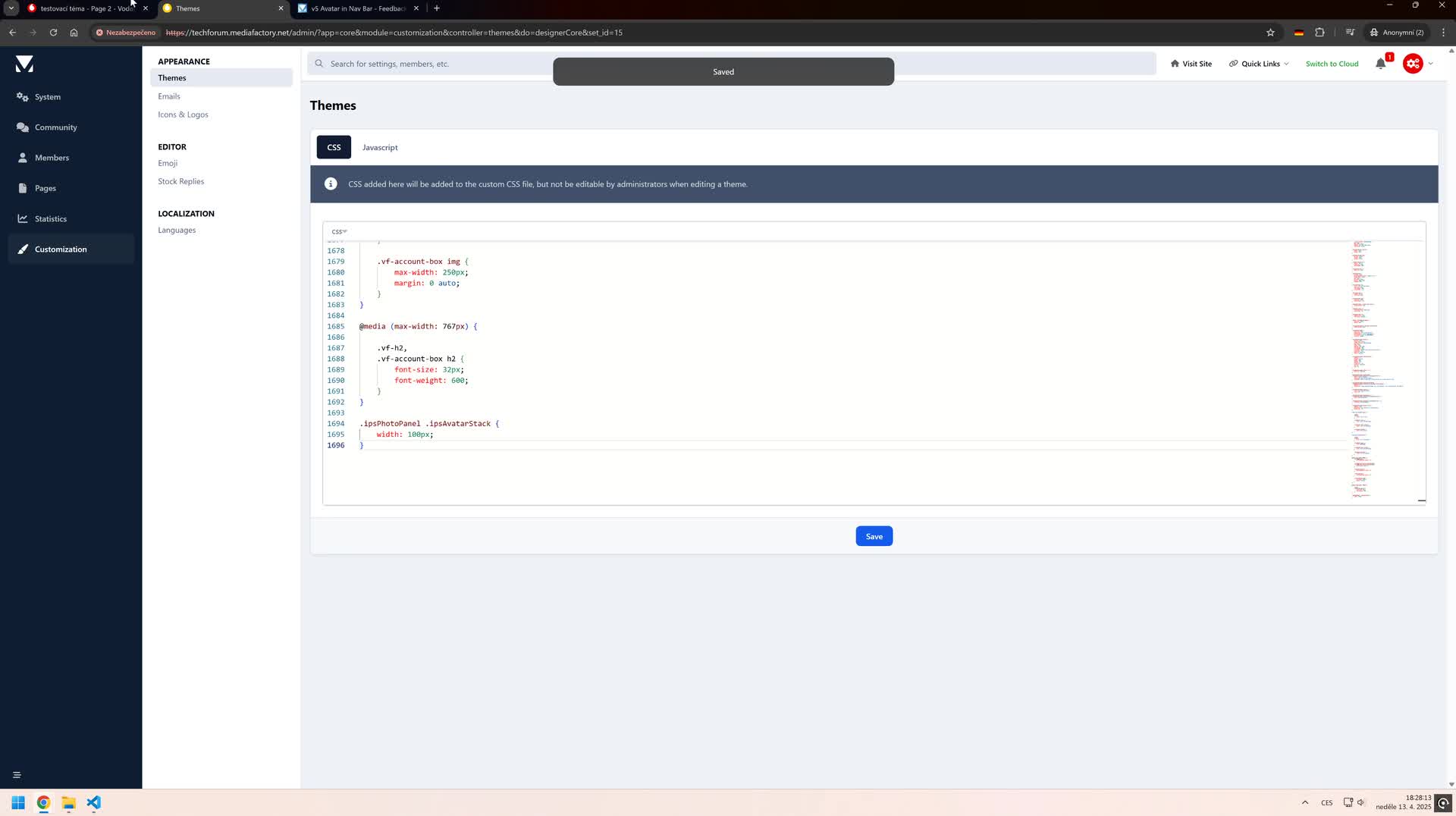Open the Community section icon
The image size is (1456, 816).
pos(23,127)
